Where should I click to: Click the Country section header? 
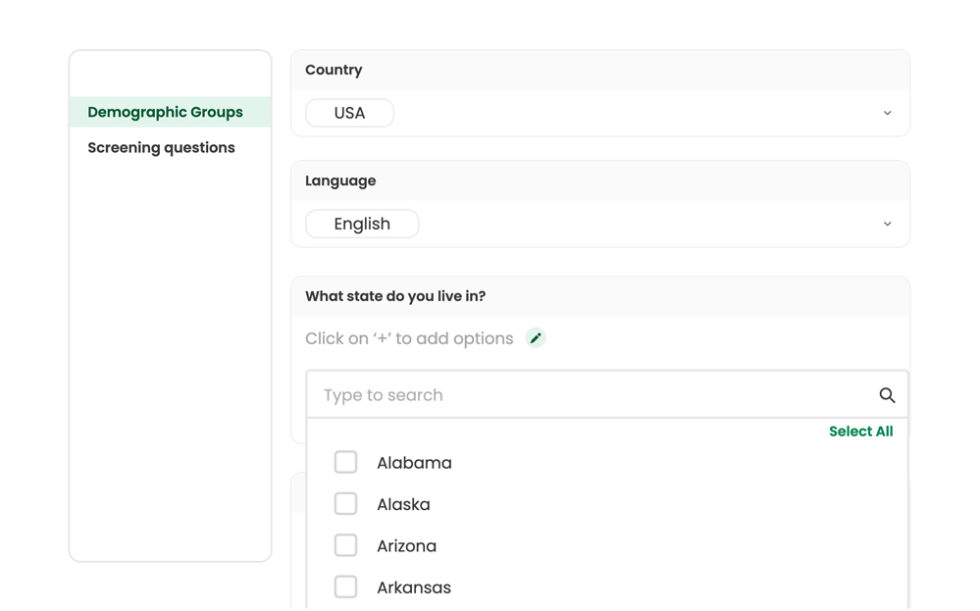coord(334,69)
